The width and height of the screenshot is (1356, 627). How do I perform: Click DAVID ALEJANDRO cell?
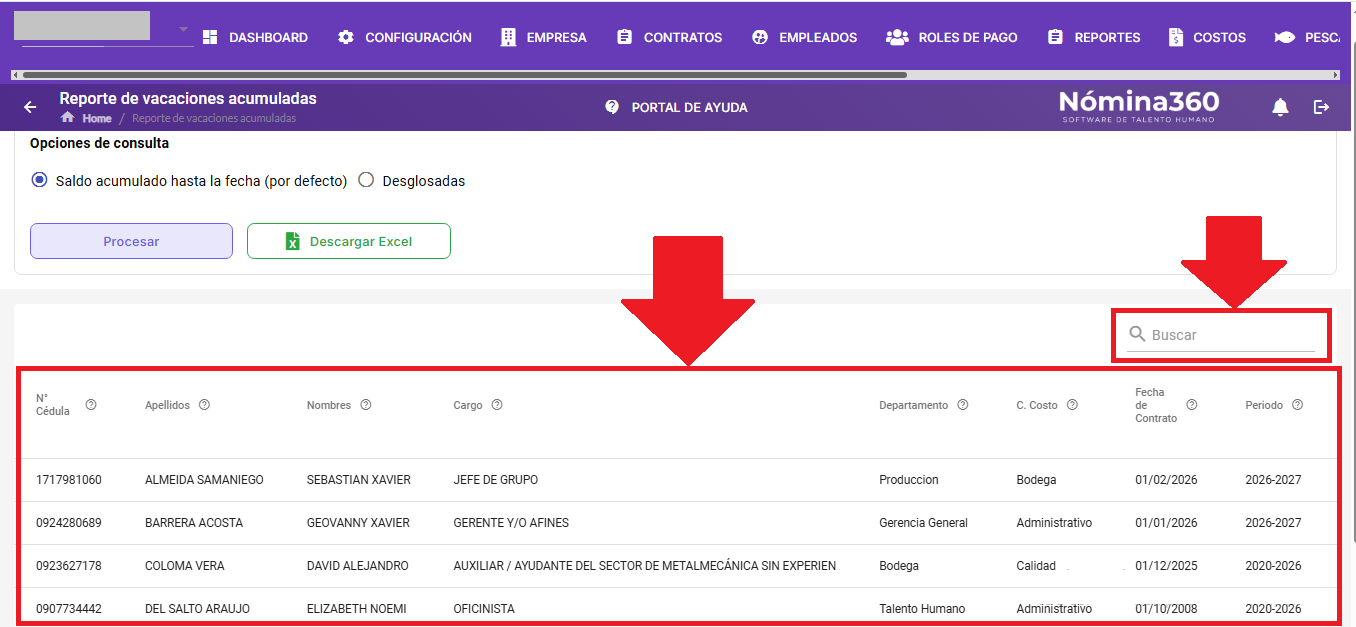tap(358, 566)
